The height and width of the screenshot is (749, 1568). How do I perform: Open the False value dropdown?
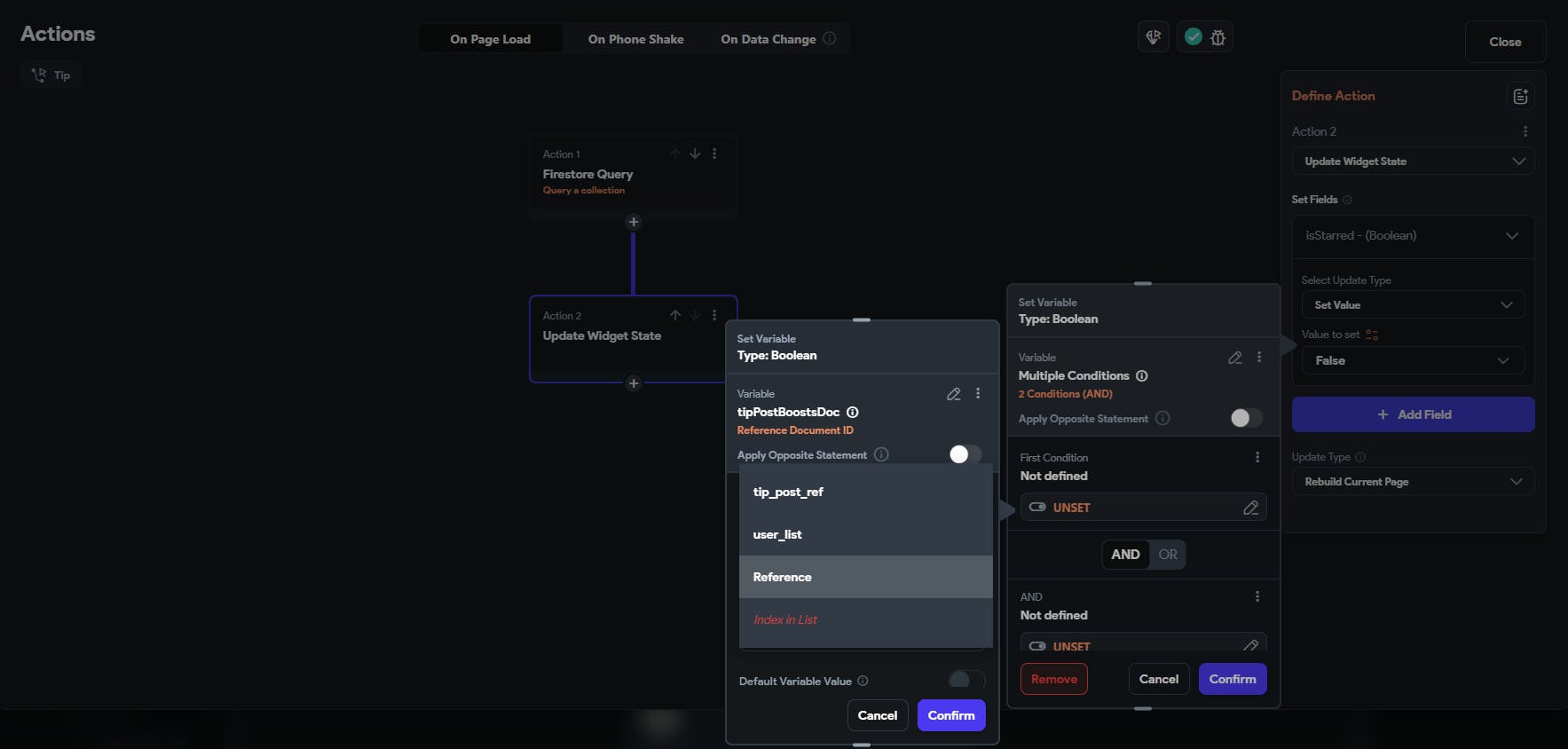click(1413, 361)
